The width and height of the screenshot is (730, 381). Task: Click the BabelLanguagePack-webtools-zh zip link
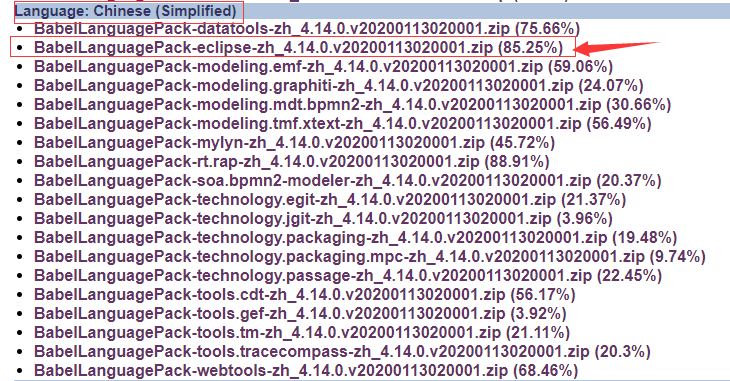(x=271, y=370)
